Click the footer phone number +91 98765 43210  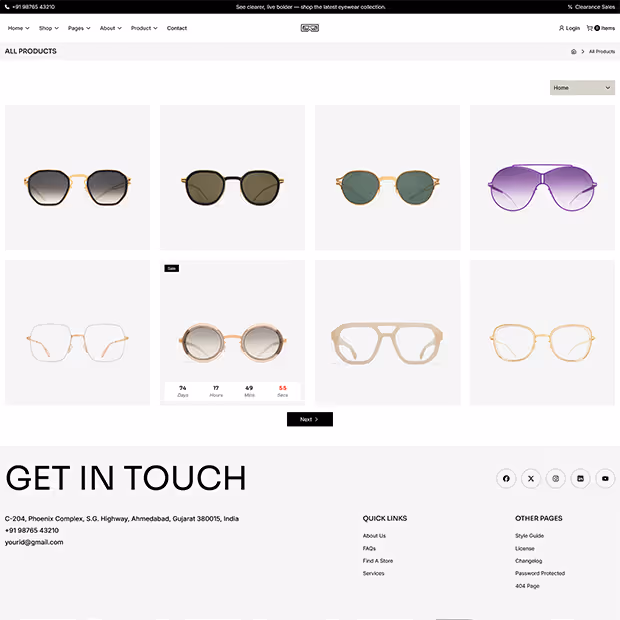pyautogui.click(x=32, y=530)
